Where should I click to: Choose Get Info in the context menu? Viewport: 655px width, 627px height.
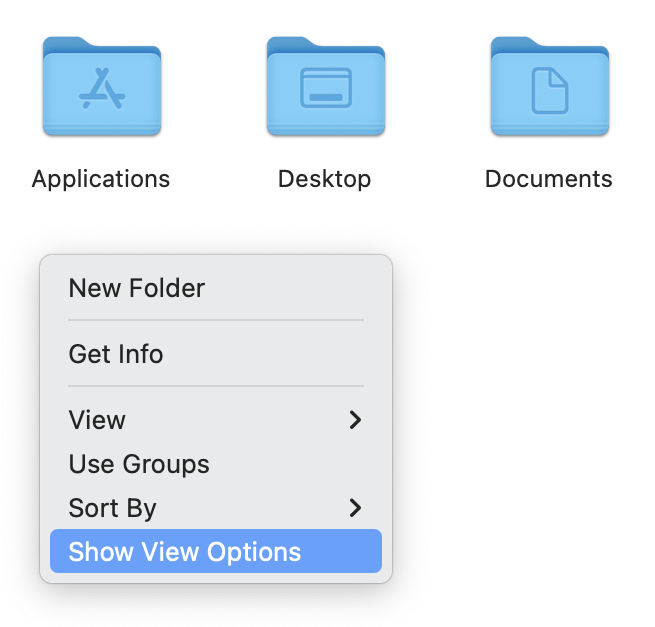click(216, 354)
